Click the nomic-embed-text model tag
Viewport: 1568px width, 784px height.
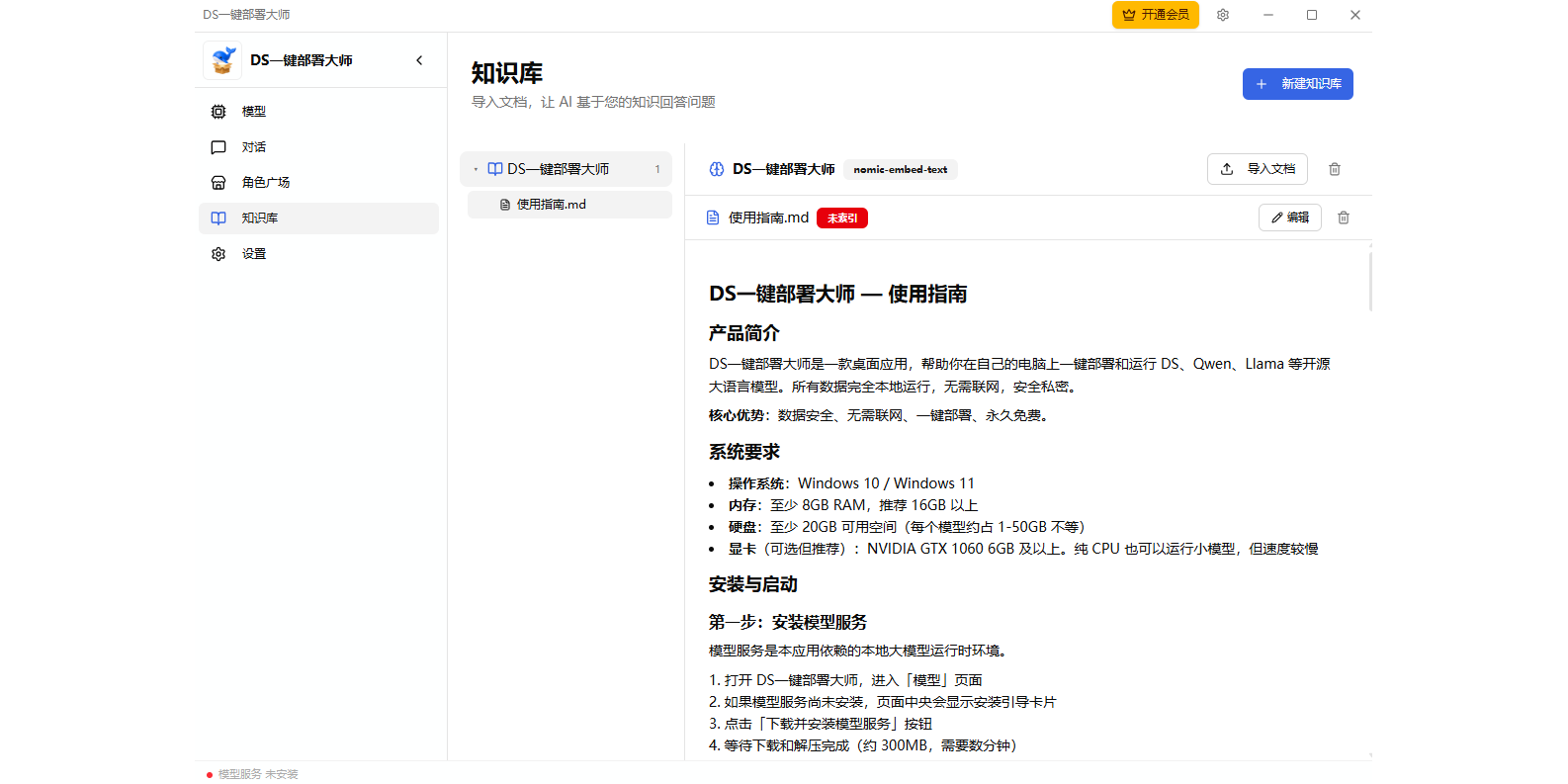point(901,169)
